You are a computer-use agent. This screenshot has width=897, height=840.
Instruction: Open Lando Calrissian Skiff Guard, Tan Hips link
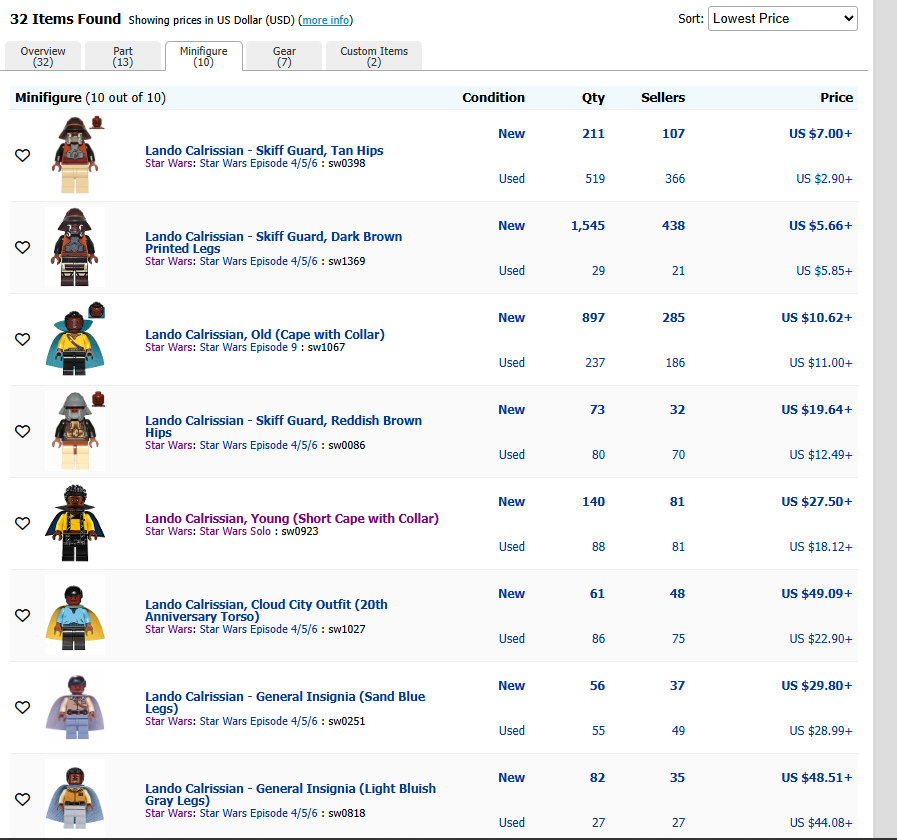[264, 150]
